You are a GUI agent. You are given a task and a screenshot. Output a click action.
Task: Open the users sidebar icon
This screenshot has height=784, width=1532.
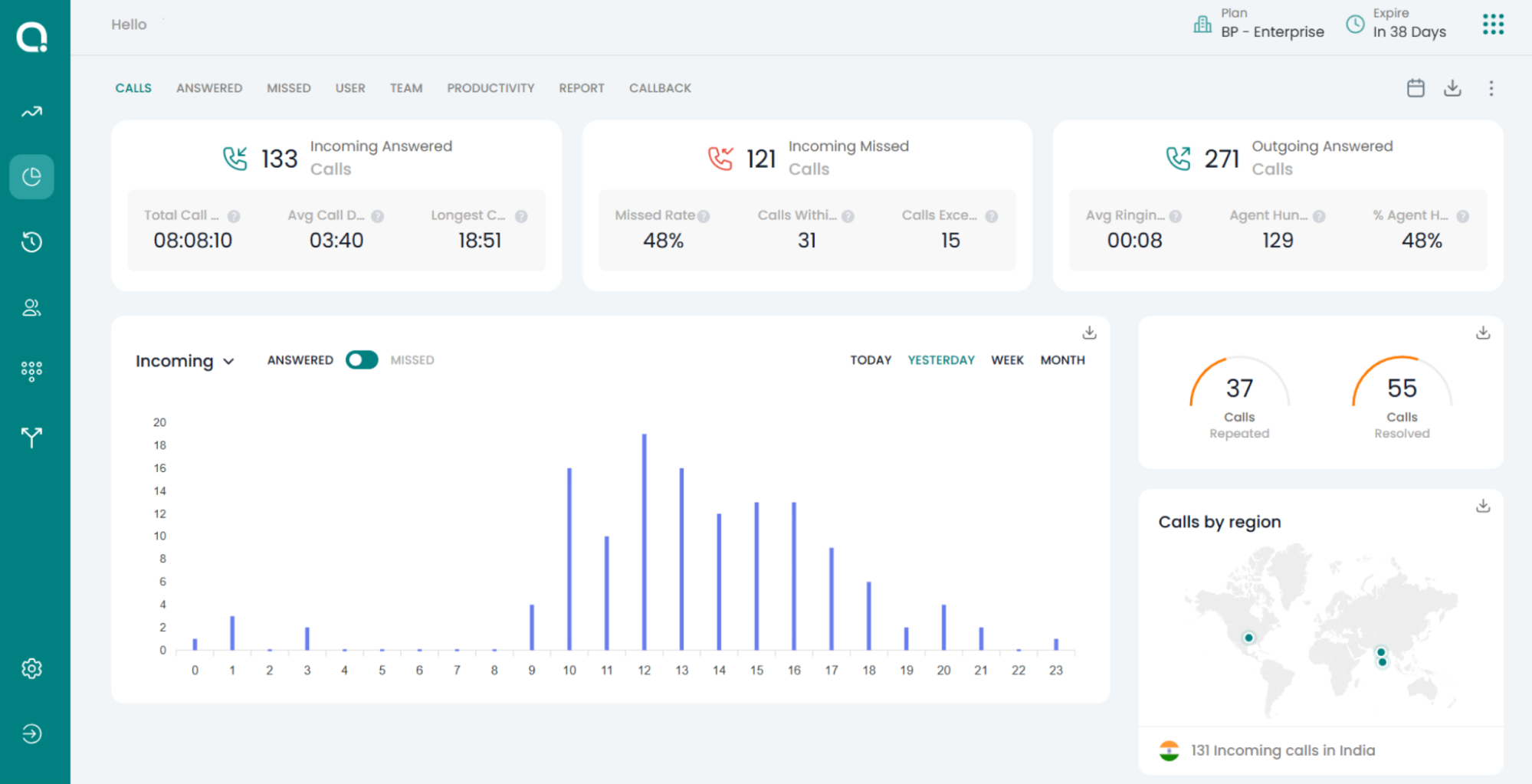(x=31, y=307)
